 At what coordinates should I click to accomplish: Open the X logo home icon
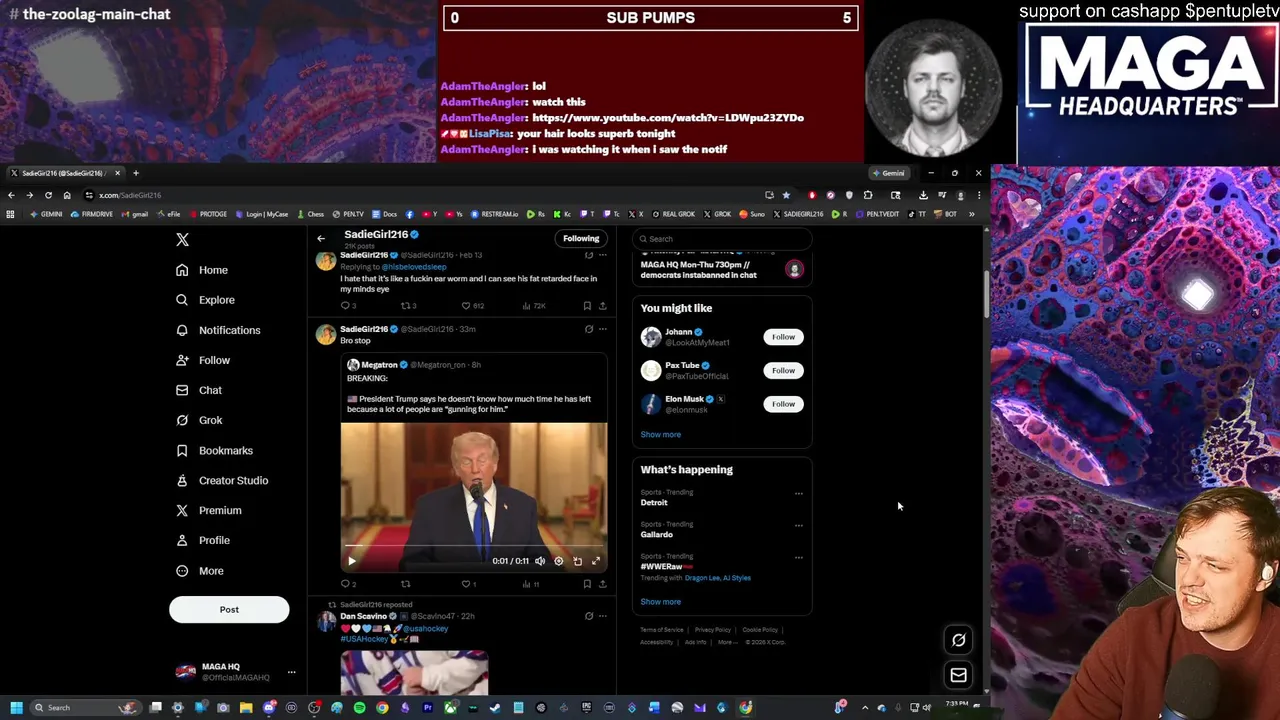click(x=182, y=240)
